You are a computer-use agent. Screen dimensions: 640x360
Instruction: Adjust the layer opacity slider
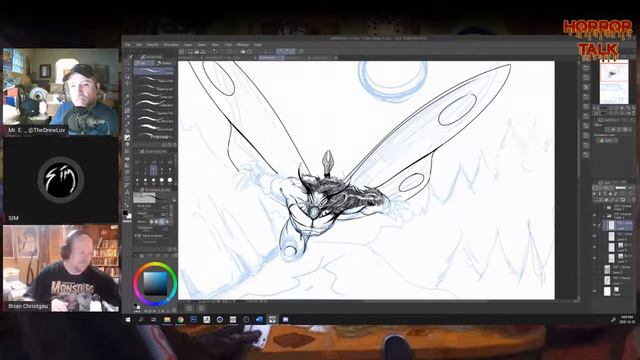[x=620, y=188]
